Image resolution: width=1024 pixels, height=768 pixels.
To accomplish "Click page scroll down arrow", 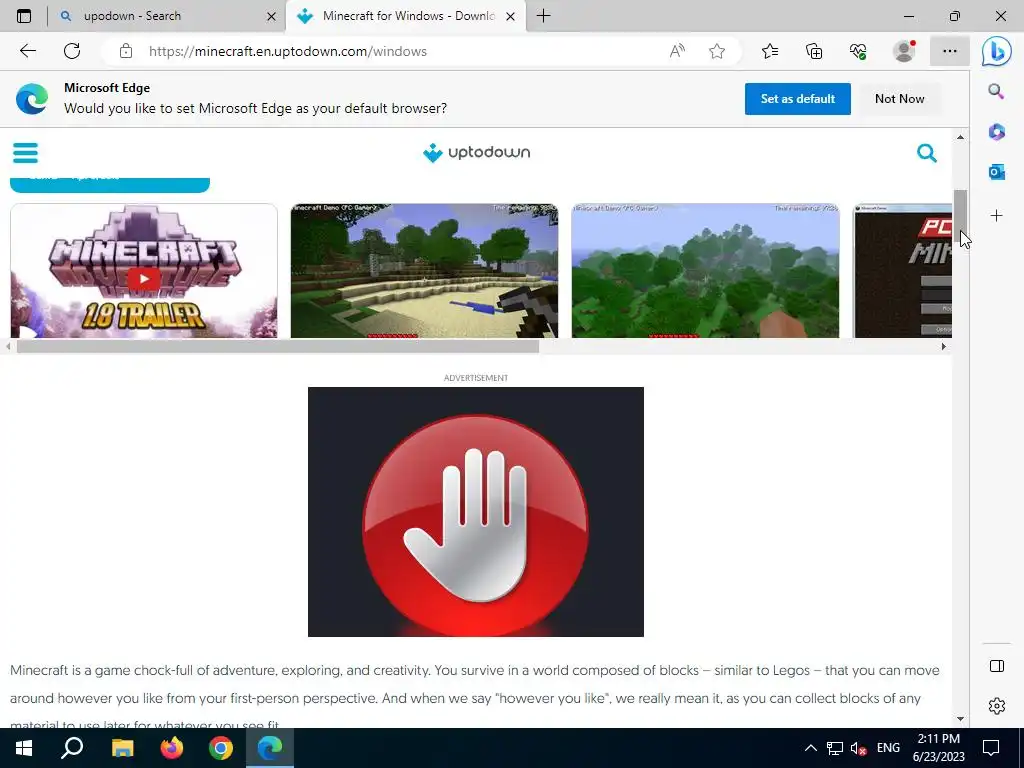I will [x=960, y=719].
